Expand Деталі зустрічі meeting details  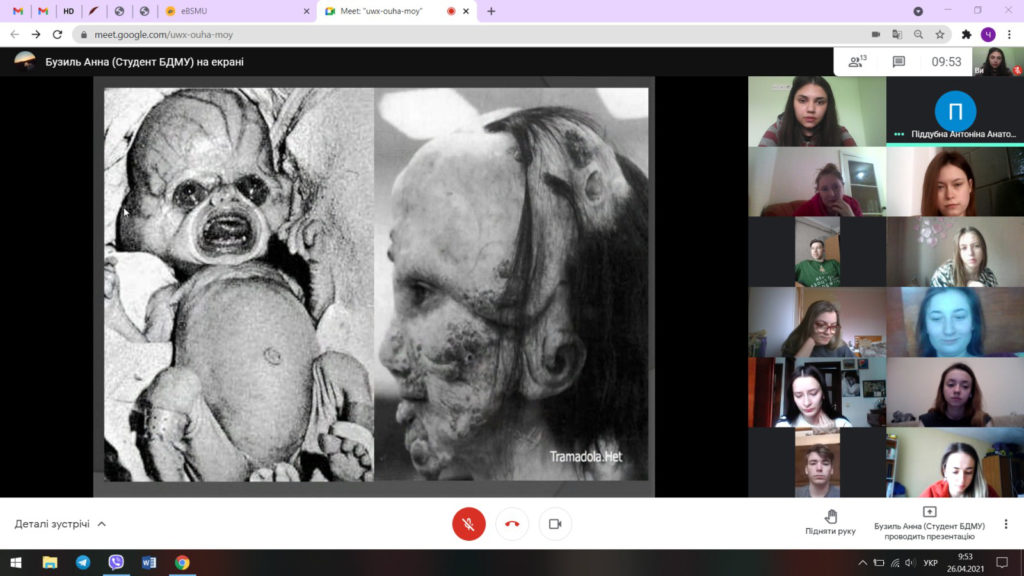click(x=60, y=523)
